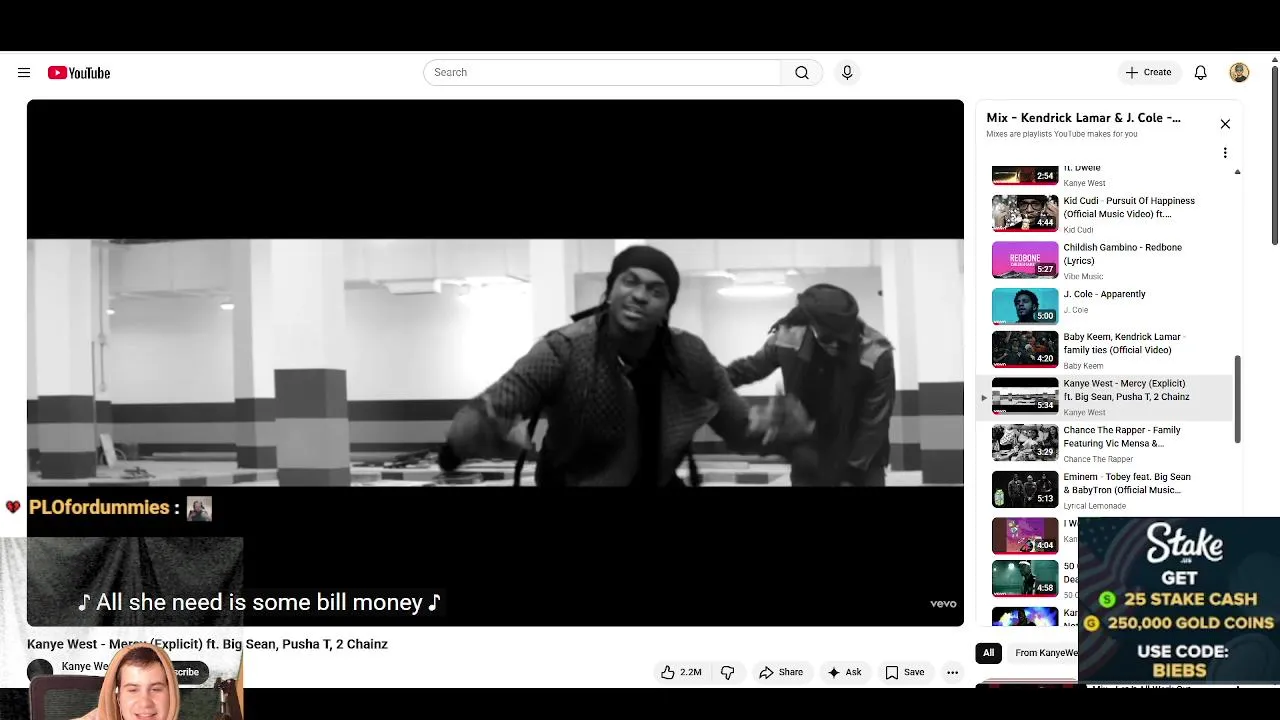This screenshot has width=1280, height=720.
Task: Select J. Cole - Apparently title
Action: [1104, 294]
